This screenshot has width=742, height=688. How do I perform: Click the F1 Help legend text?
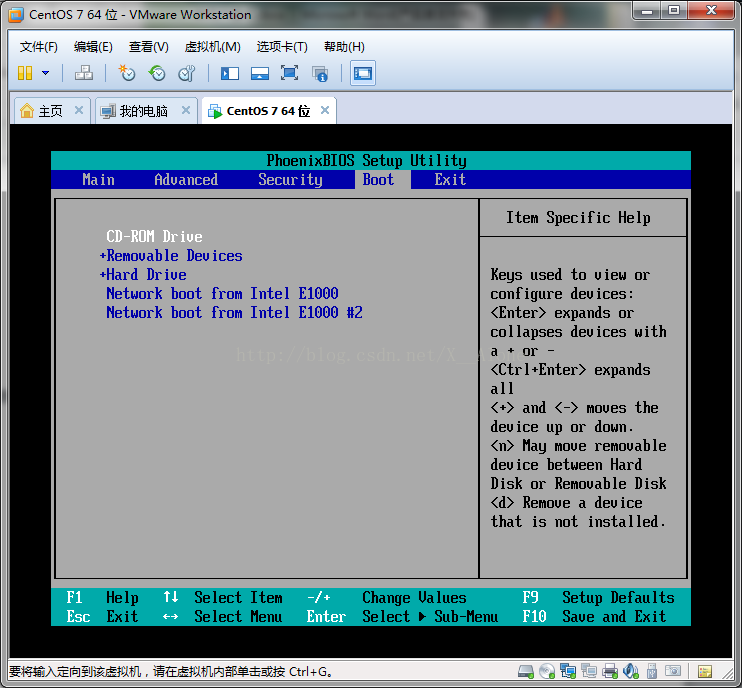point(102,598)
